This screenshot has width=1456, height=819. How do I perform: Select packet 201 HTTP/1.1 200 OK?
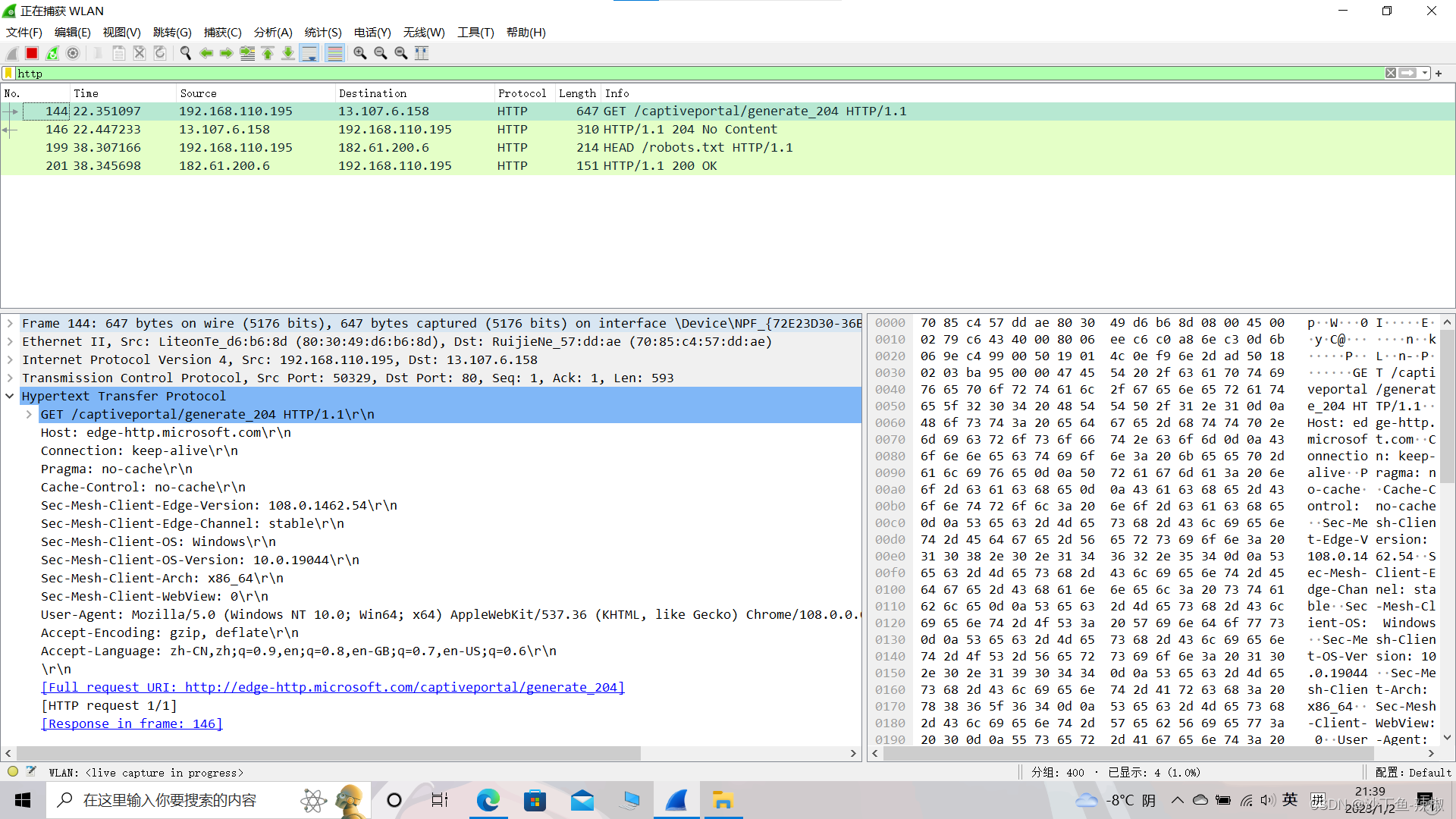(x=728, y=166)
